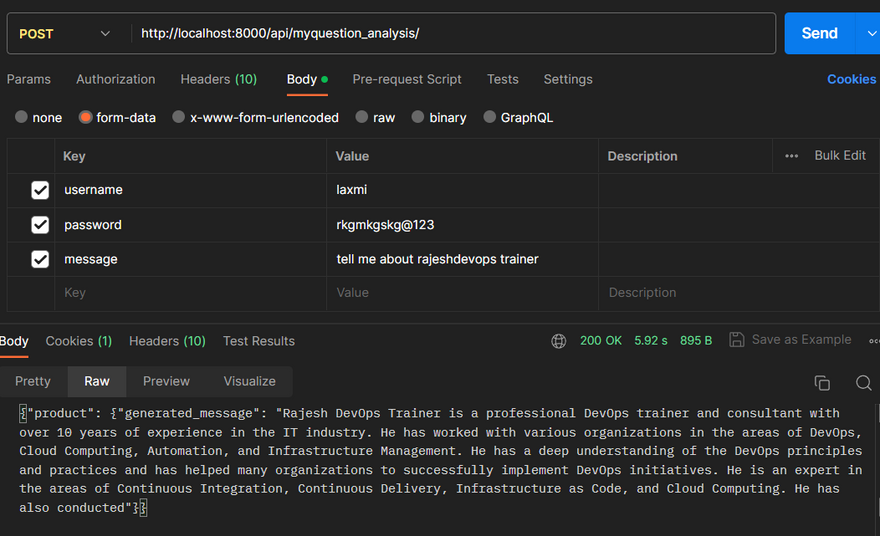Switch response view to Pretty
Viewport: 880px width, 536px height.
coord(33,381)
